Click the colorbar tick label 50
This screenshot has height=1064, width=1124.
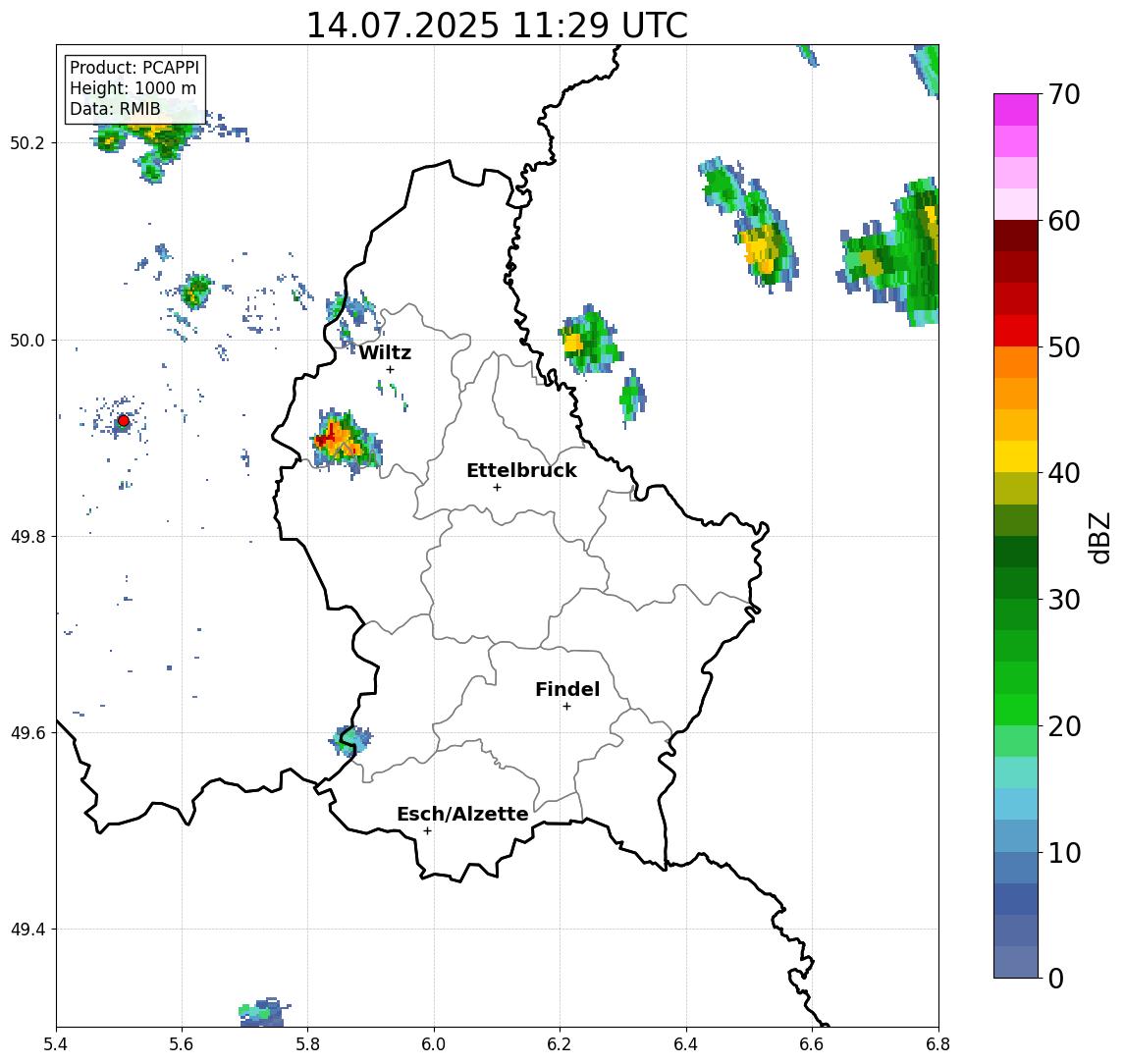[1064, 347]
